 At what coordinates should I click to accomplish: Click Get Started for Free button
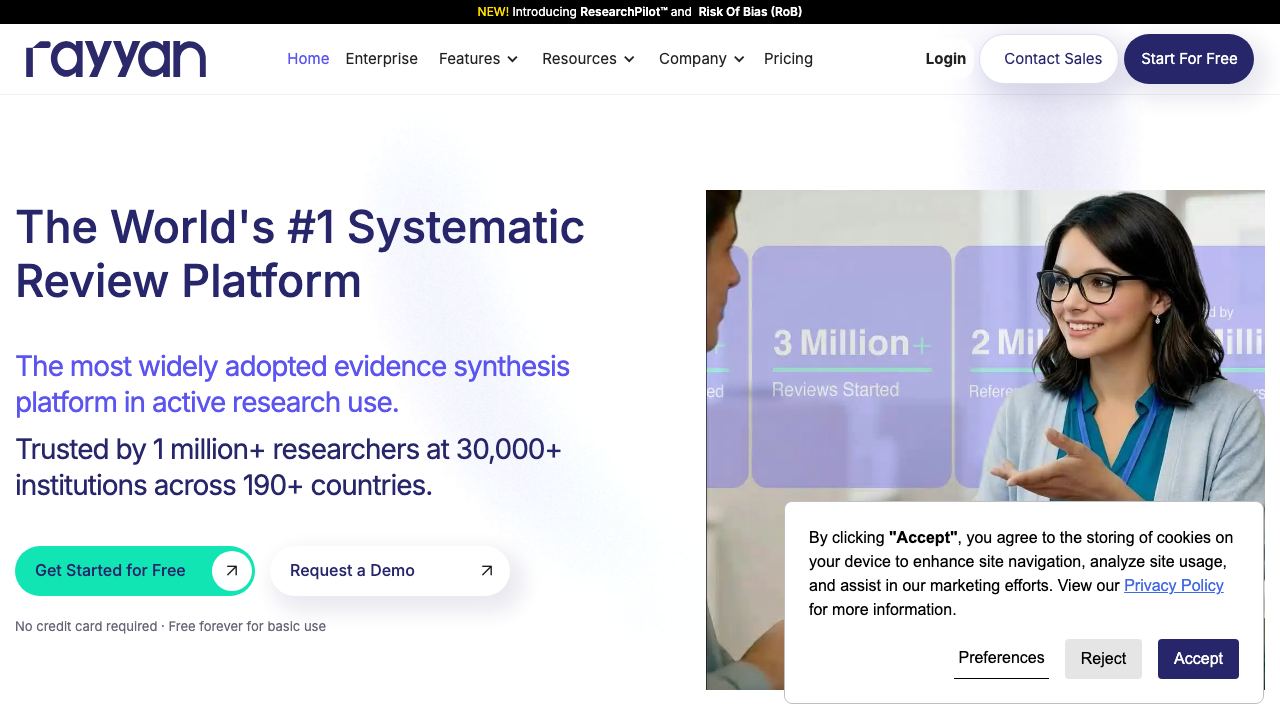coord(135,571)
